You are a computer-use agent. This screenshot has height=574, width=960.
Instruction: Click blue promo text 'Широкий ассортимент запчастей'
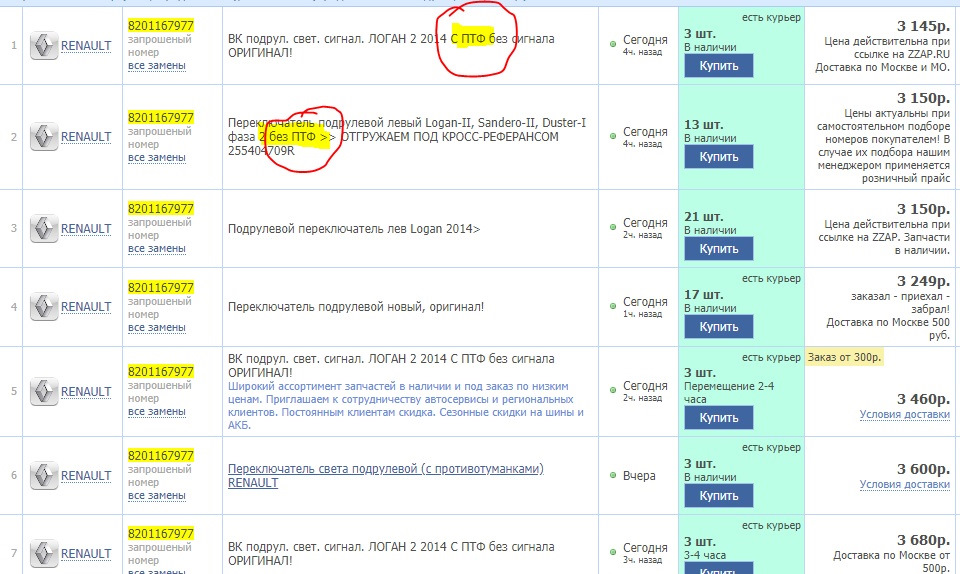(405, 405)
